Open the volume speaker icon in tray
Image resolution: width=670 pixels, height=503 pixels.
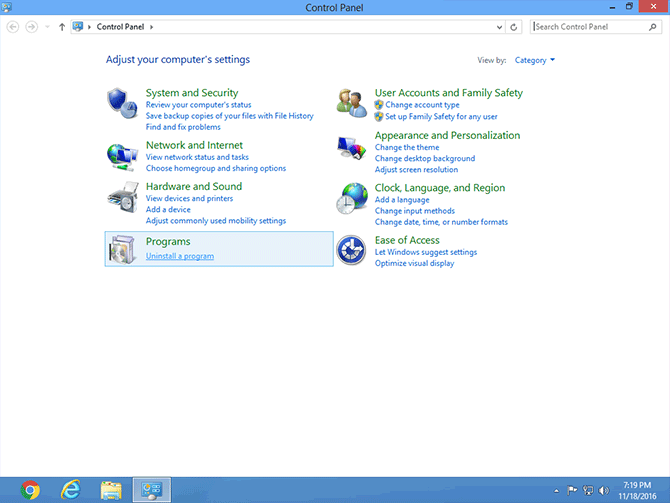pyautogui.click(x=603, y=490)
